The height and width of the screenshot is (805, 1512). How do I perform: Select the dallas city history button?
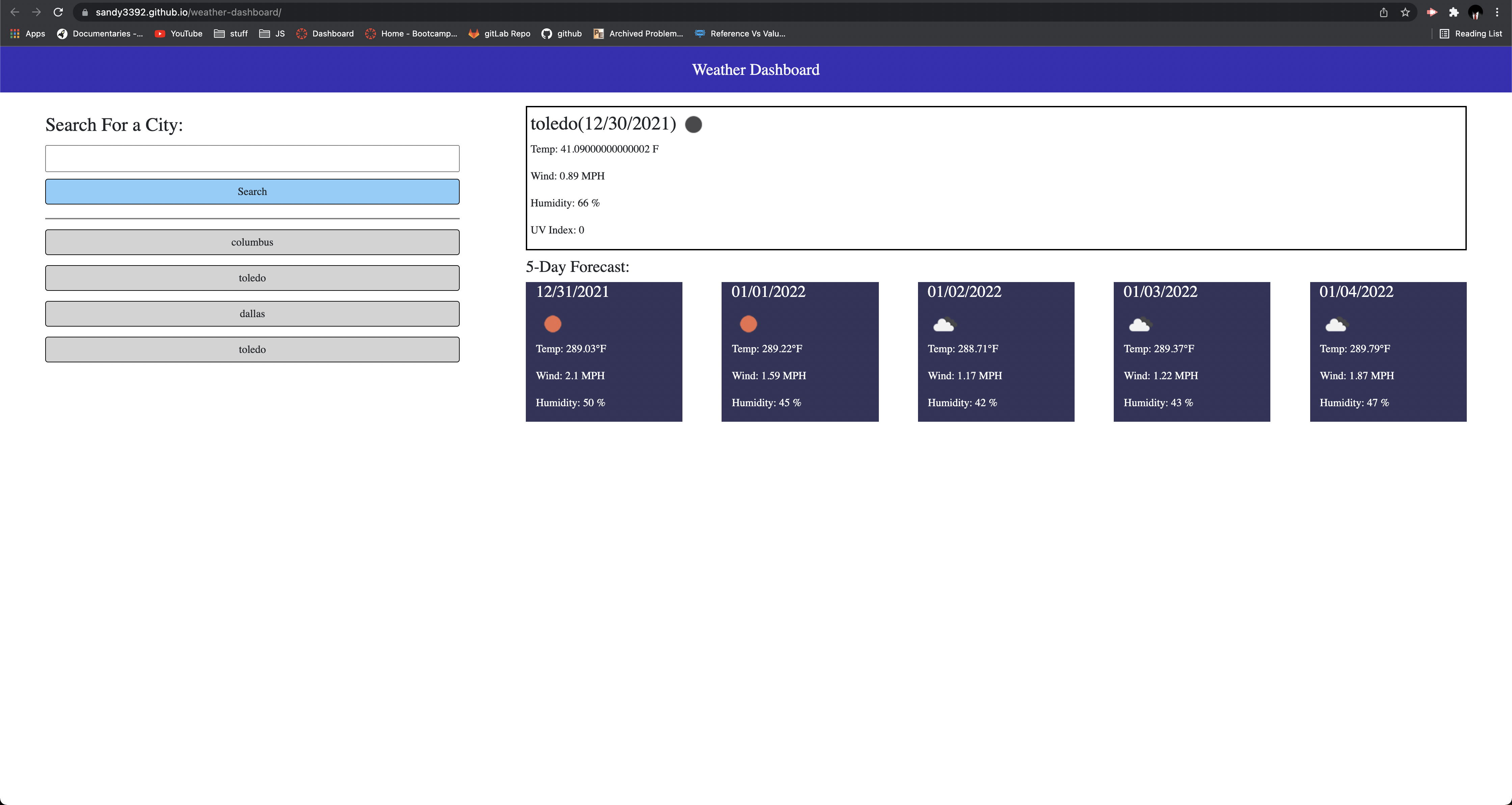point(252,313)
